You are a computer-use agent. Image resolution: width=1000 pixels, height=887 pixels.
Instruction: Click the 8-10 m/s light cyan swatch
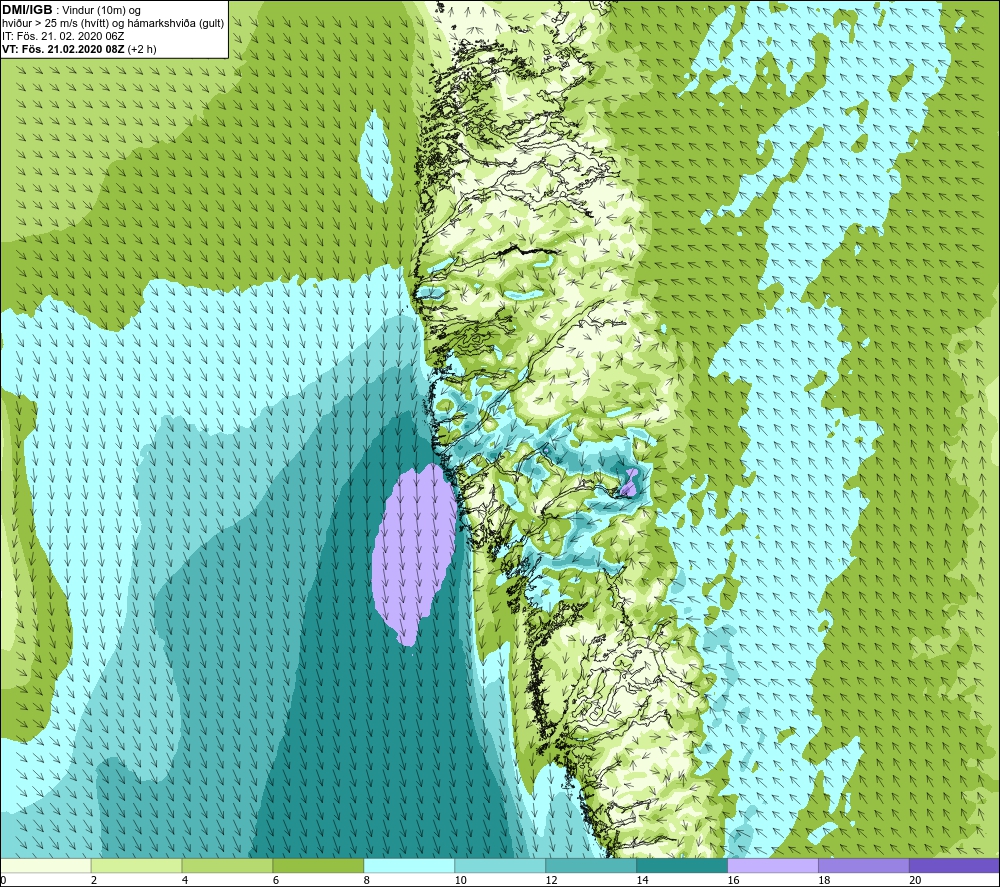pyautogui.click(x=409, y=865)
